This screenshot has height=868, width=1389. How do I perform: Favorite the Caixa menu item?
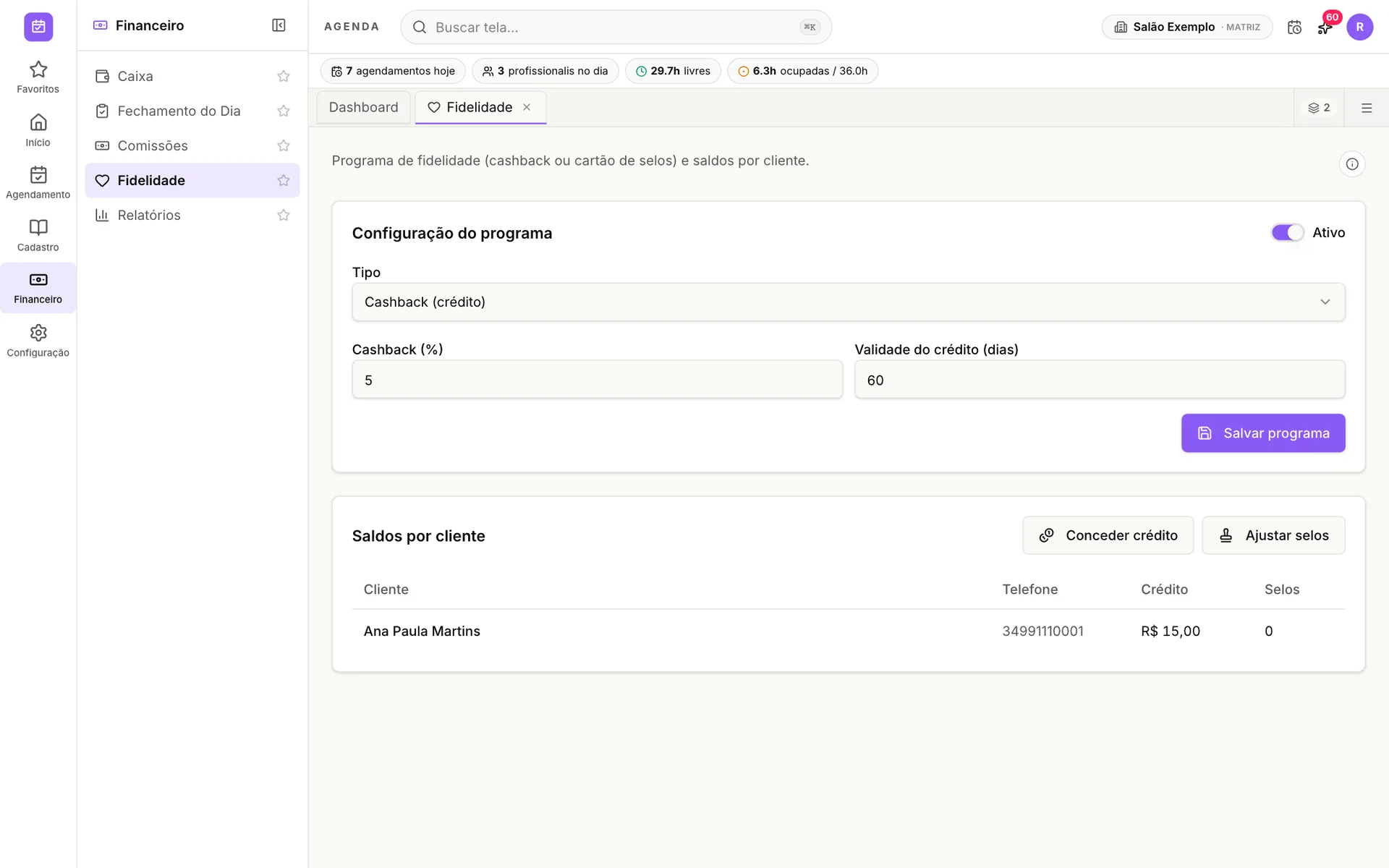click(x=284, y=76)
